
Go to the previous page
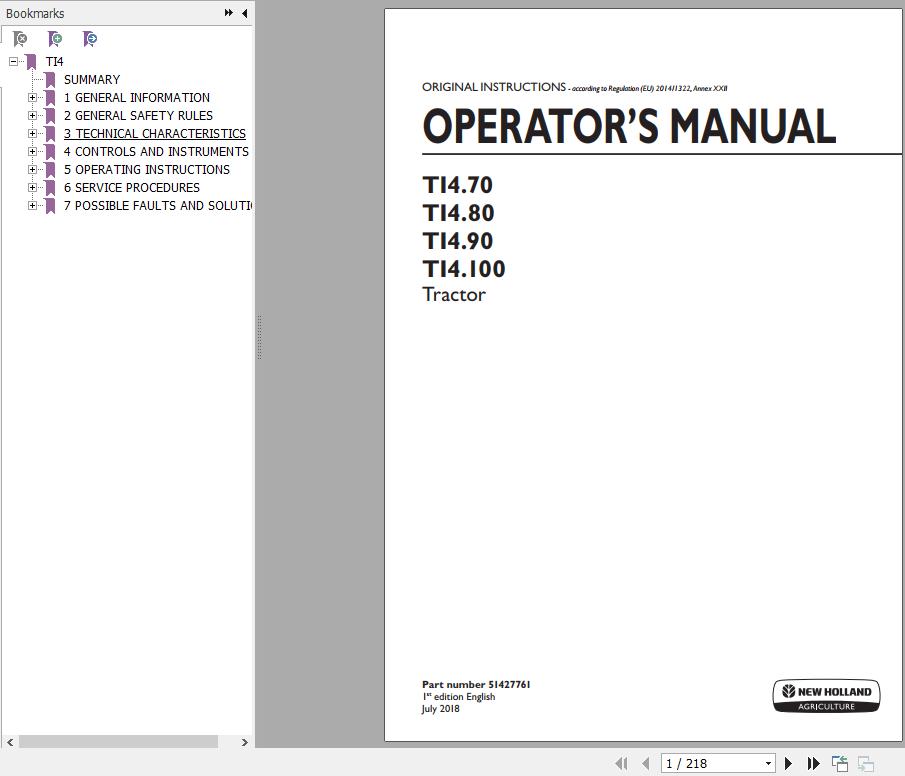click(x=645, y=763)
